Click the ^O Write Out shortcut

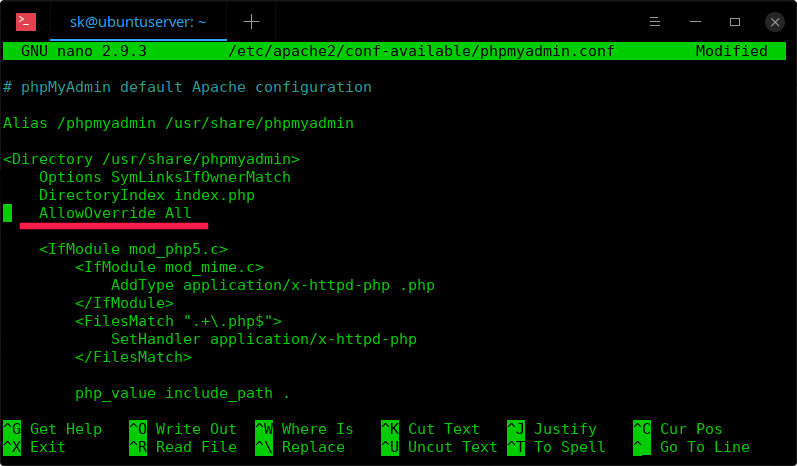183,429
